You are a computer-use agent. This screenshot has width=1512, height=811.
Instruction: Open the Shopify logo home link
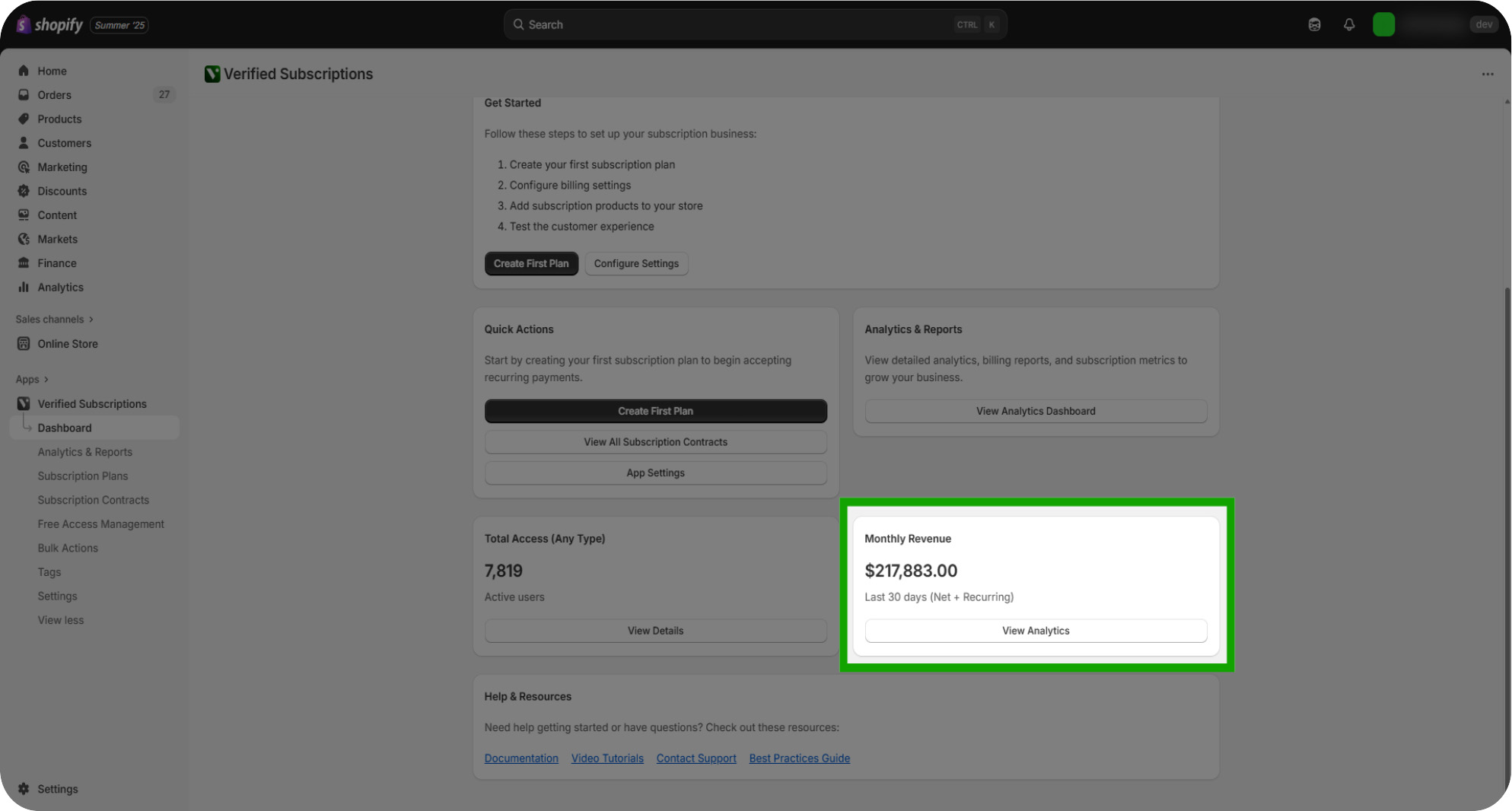[x=49, y=25]
